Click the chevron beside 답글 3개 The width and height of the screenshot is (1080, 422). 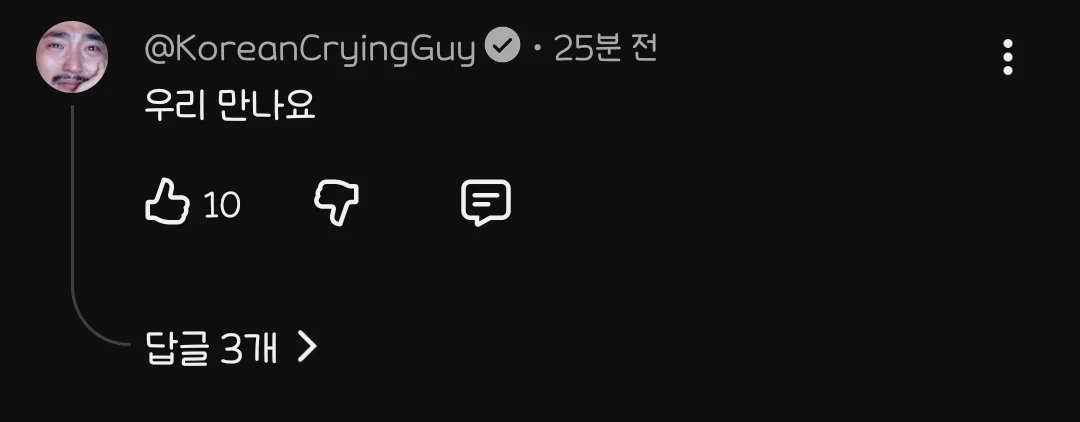tap(307, 348)
